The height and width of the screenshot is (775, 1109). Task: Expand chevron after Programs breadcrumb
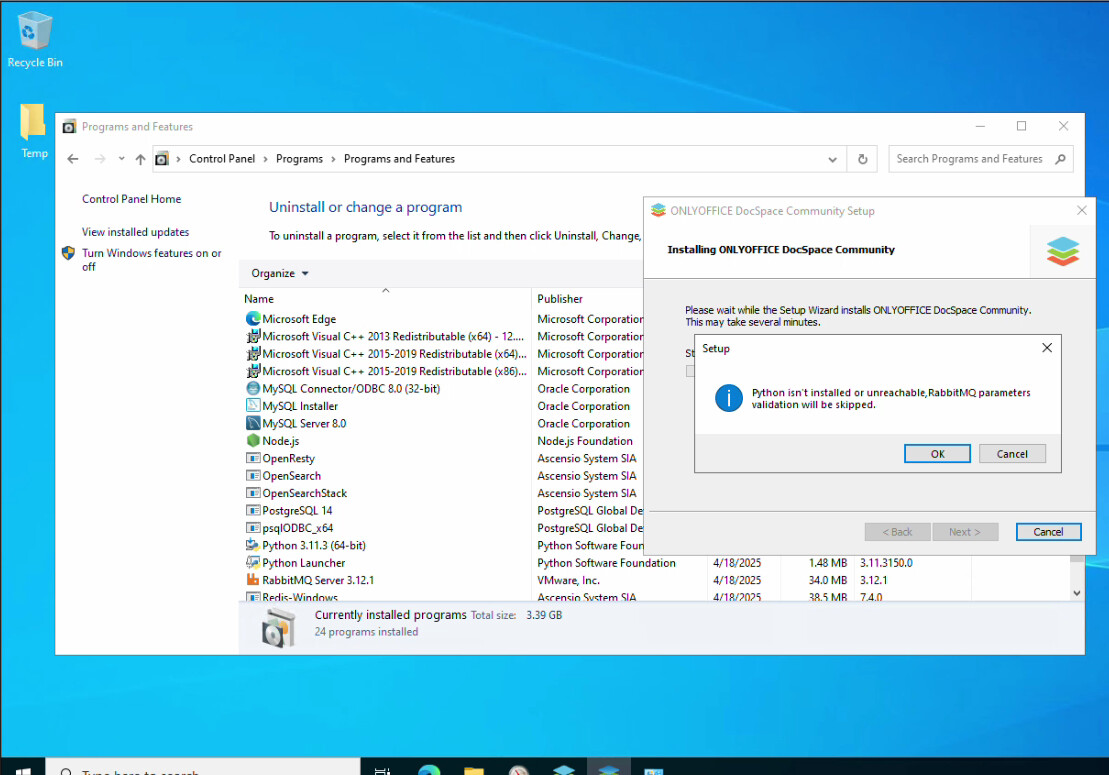(x=333, y=159)
